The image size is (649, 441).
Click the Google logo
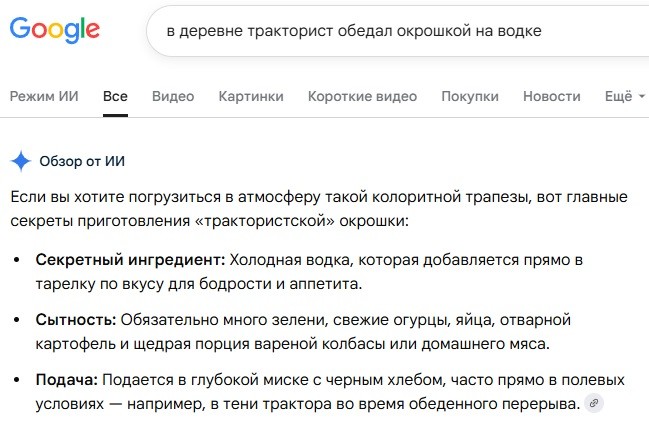(55, 30)
